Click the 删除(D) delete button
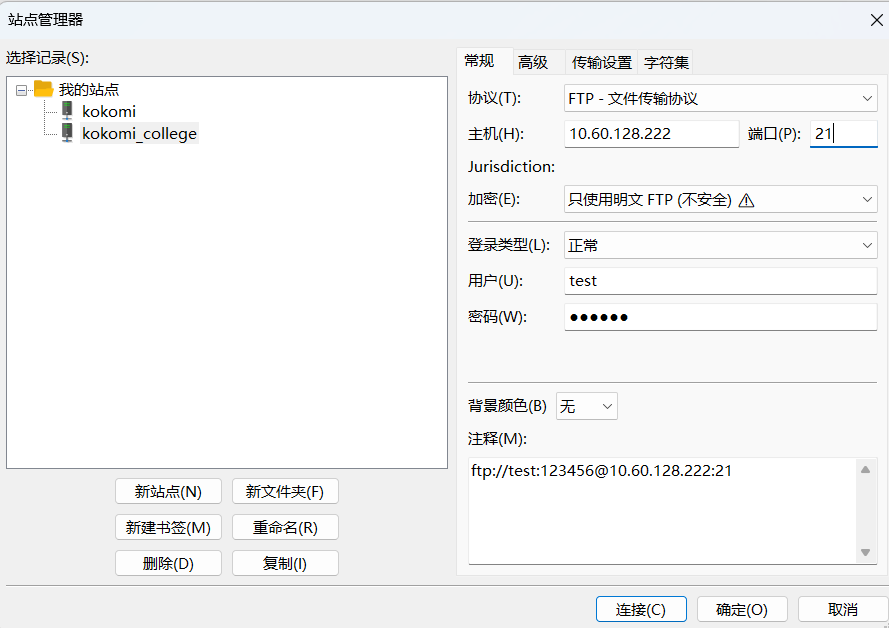Screen dimensions: 889x628 (x=168, y=563)
